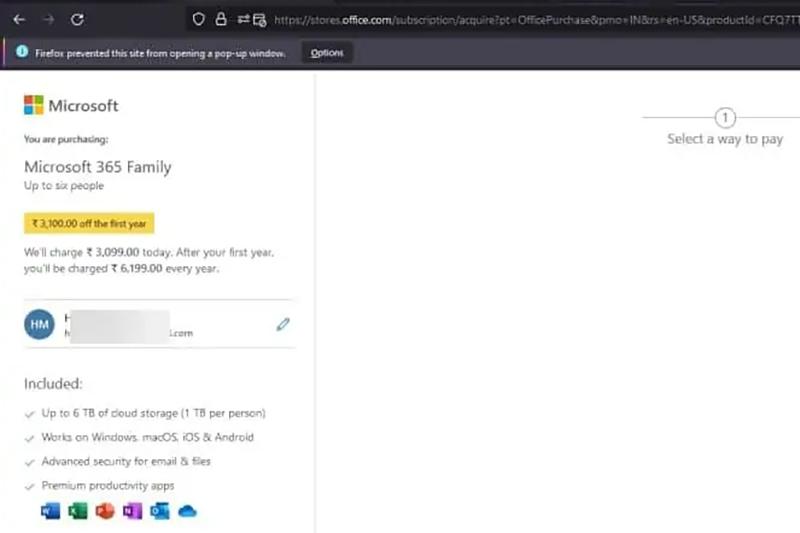Screen dimensions: 800x533
Task: Click the Outlook app icon
Action: tap(159, 511)
